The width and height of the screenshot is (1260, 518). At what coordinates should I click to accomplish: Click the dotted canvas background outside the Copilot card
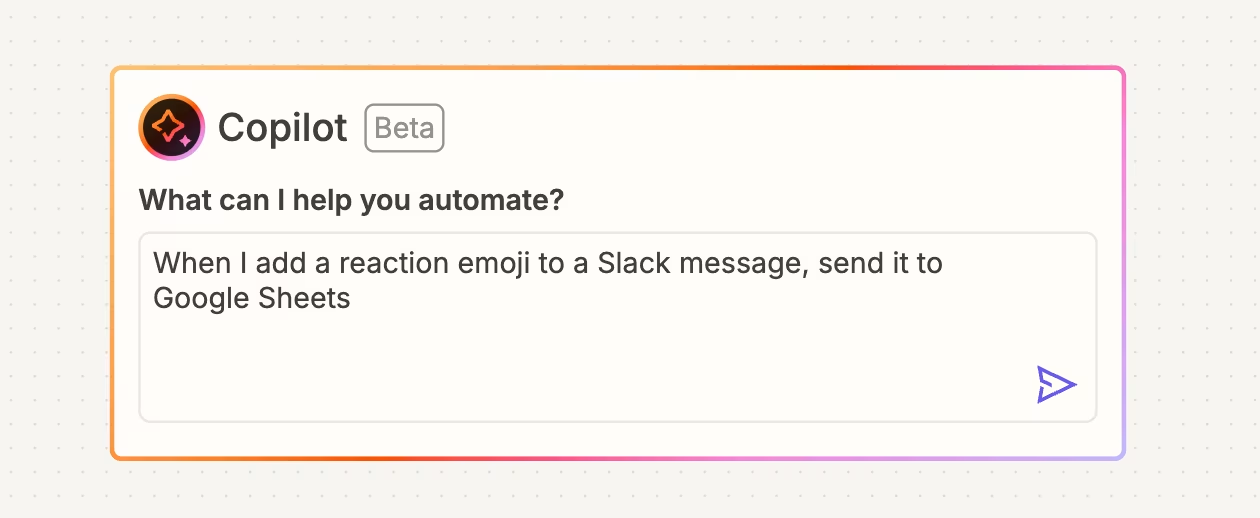pos(630,490)
